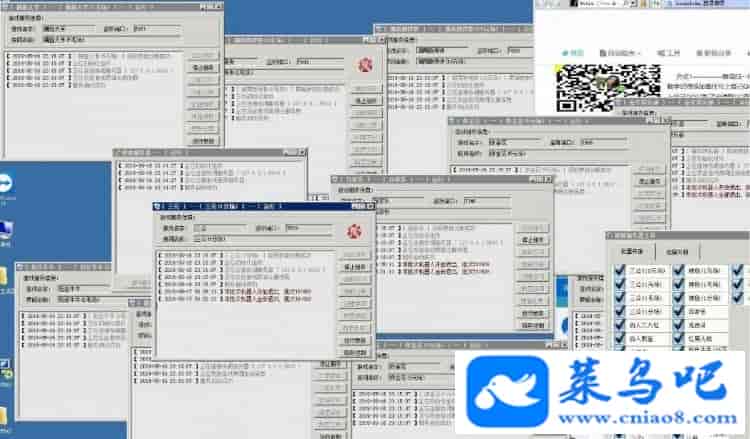Select the first tab in the checklist window
750x439 pixels.
pyautogui.click(x=631, y=252)
